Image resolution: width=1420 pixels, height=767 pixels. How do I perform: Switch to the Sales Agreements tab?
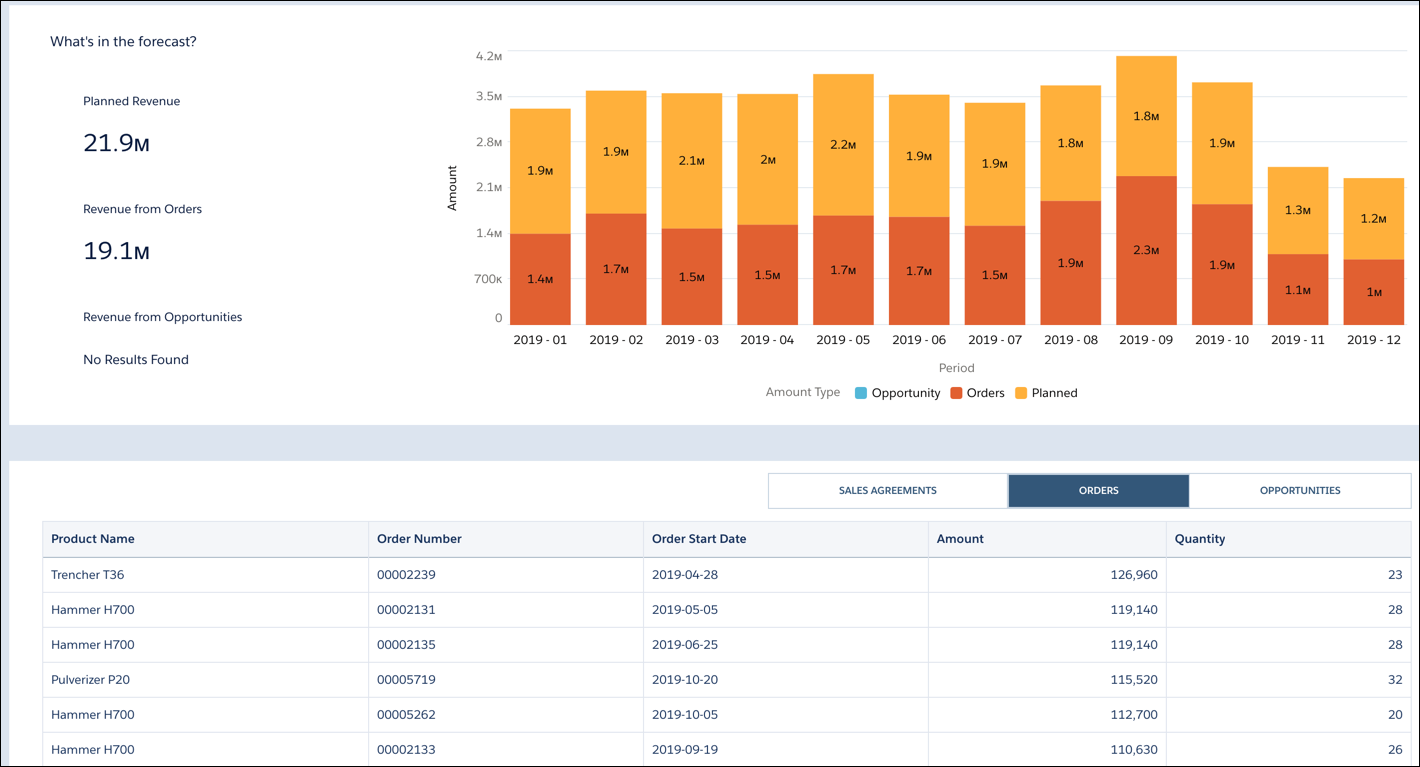coord(887,490)
